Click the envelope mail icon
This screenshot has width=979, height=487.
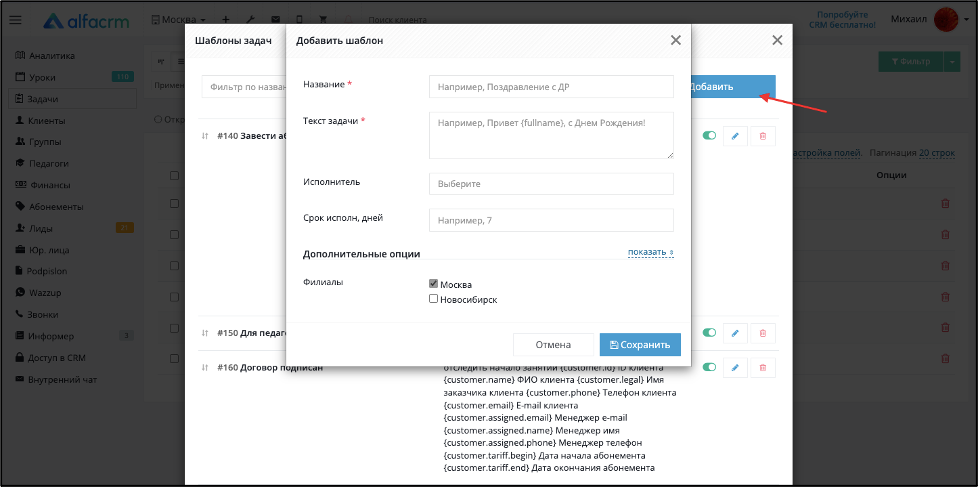[x=275, y=20]
